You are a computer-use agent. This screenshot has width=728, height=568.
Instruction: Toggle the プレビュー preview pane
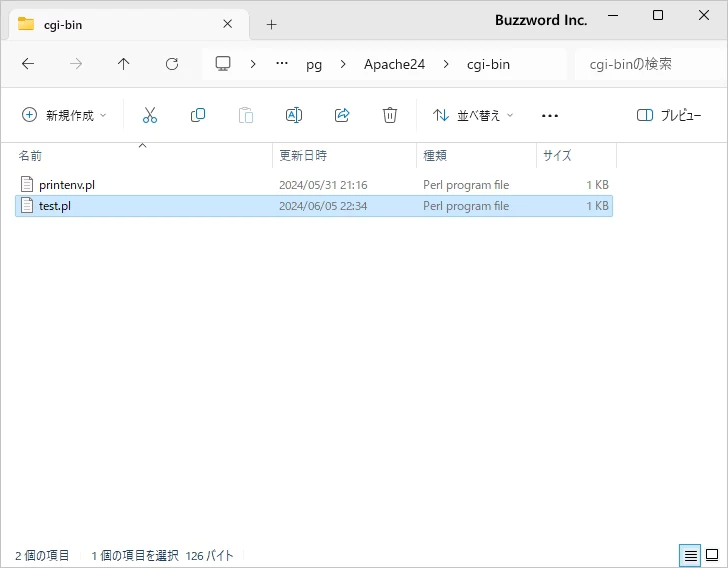[x=669, y=115]
